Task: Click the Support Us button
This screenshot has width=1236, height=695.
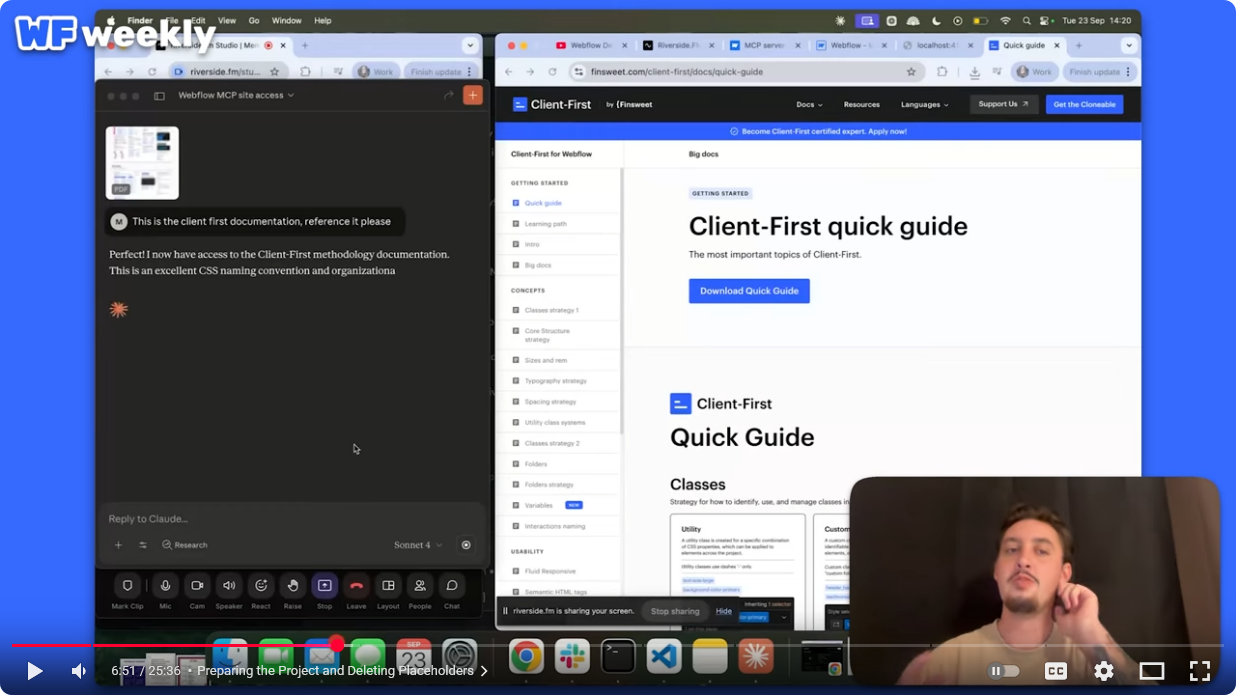Action: (x=1004, y=104)
